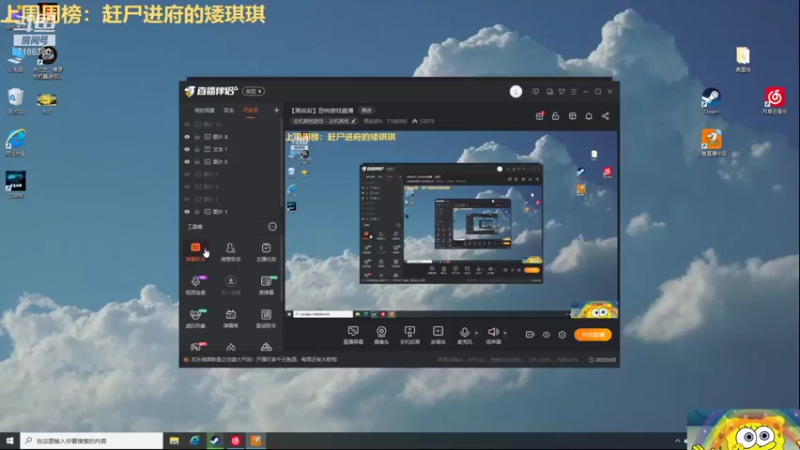Click the store icon beside the bell
The width and height of the screenshot is (800, 450).
coord(572,116)
